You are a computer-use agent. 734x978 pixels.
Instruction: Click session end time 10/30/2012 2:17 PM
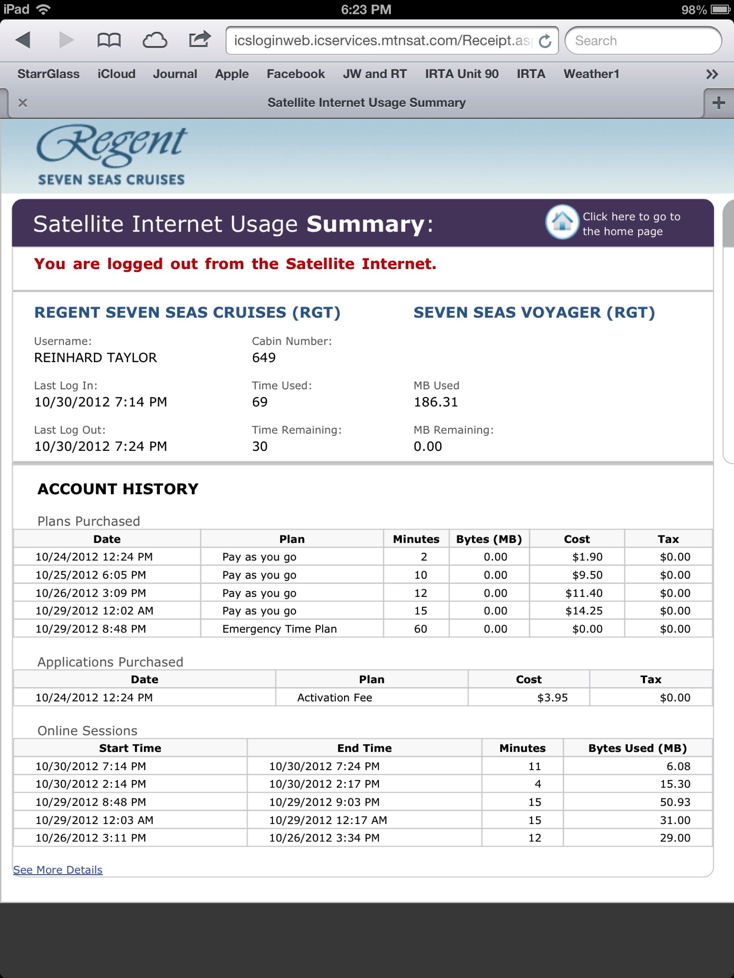pyautogui.click(x=324, y=783)
